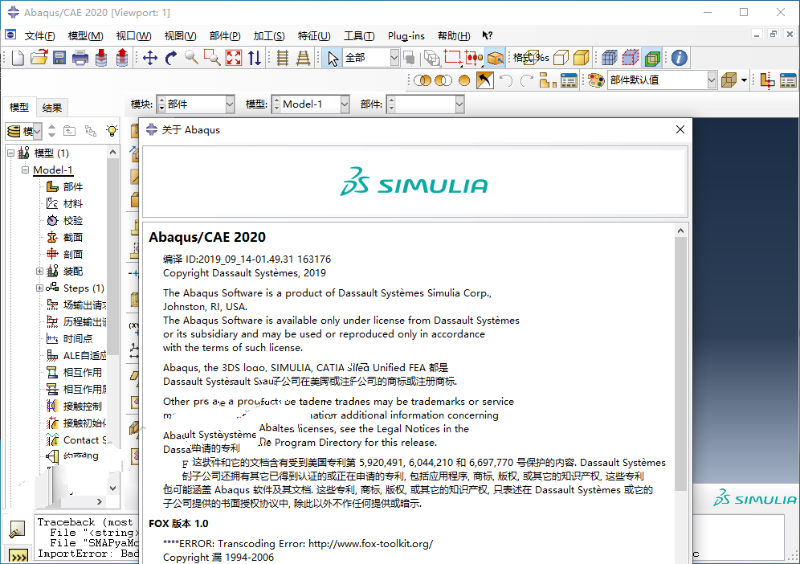This screenshot has width=800, height=564.
Task: Toggle the mesh grid cube display icon
Action: [x=609, y=58]
